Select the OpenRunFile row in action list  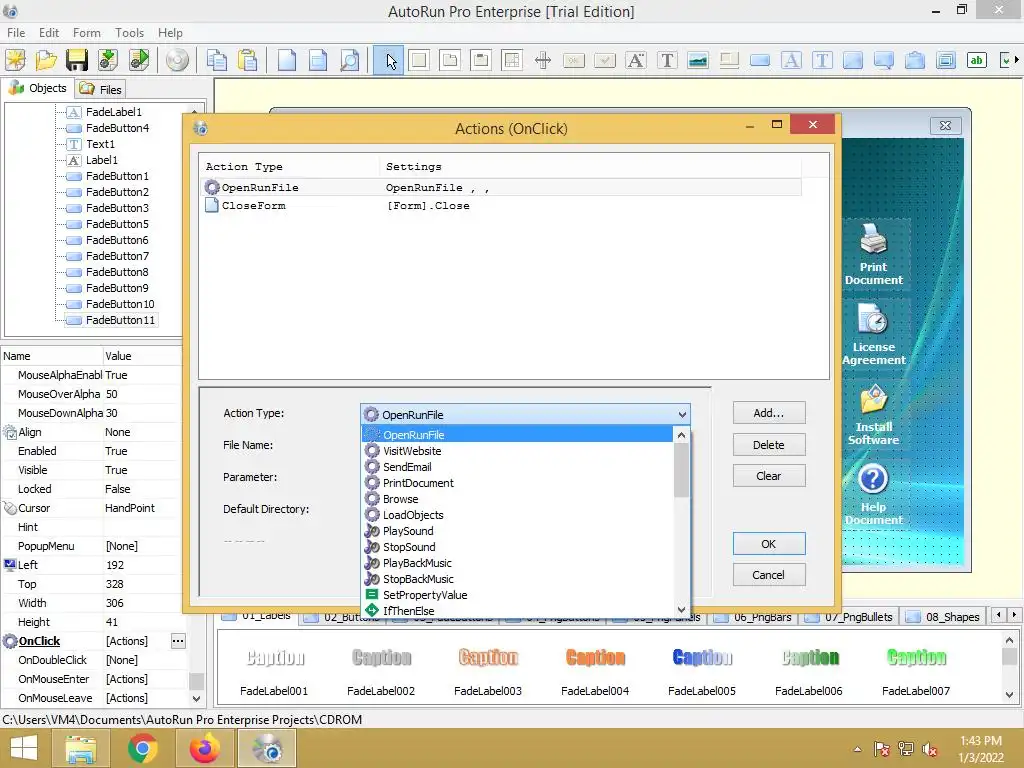(x=502, y=187)
